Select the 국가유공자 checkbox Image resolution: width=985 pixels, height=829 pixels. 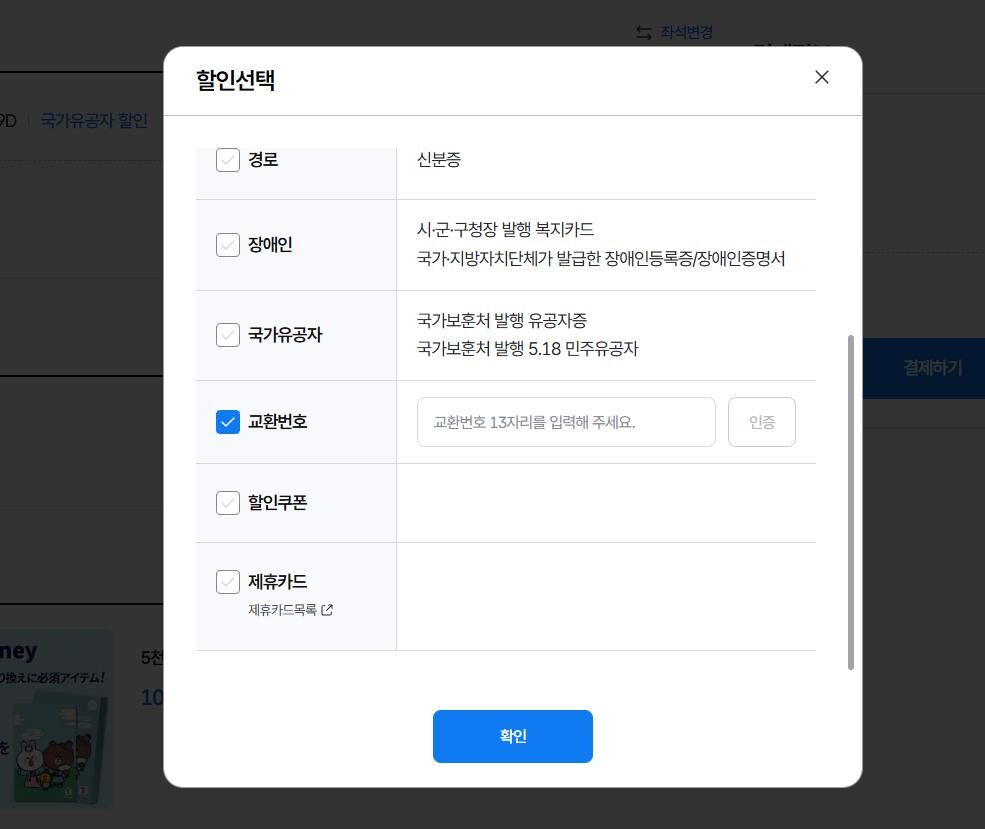(227, 335)
